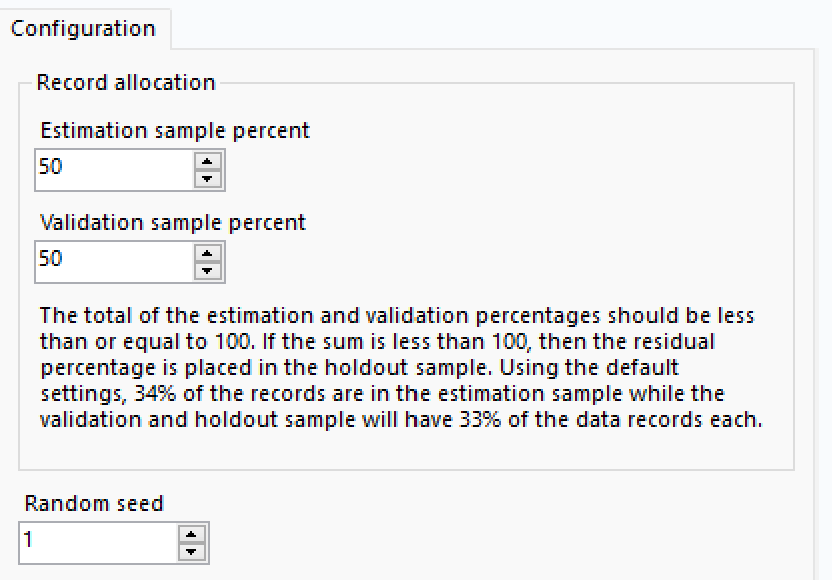The image size is (832, 580).
Task: Focus the Estimation sample percent field
Action: pos(112,169)
